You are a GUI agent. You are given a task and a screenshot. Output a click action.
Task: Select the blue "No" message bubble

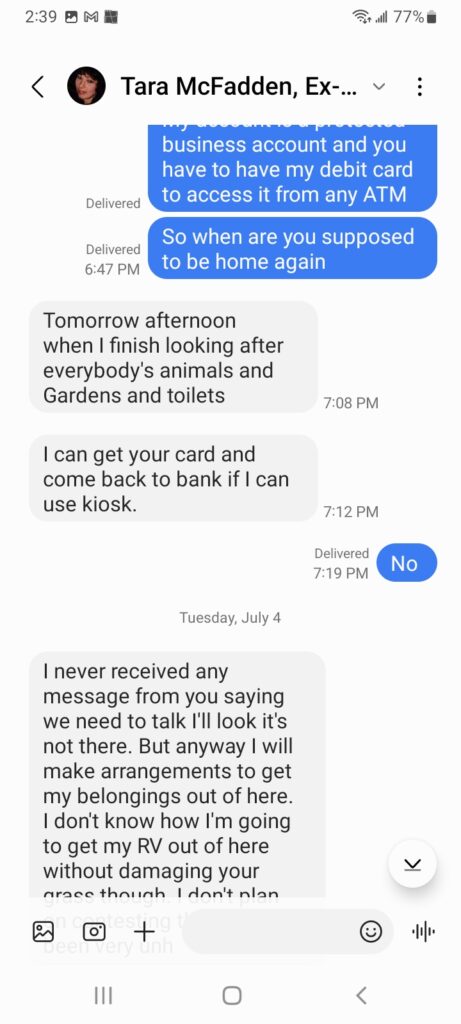tap(404, 563)
